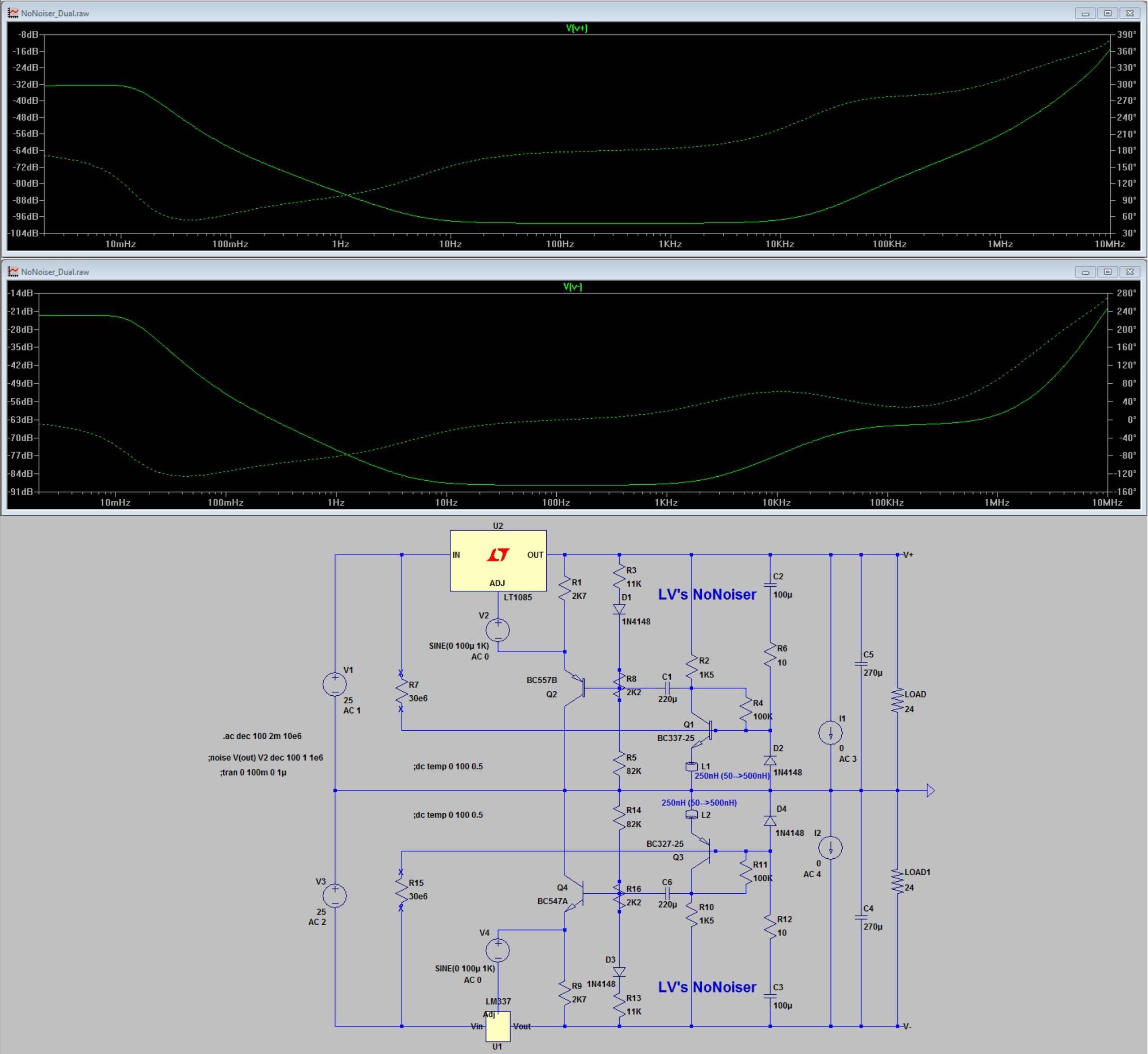The height and width of the screenshot is (1054, 1148).
Task: Click the AC 1 text of V1
Action: tap(352, 711)
